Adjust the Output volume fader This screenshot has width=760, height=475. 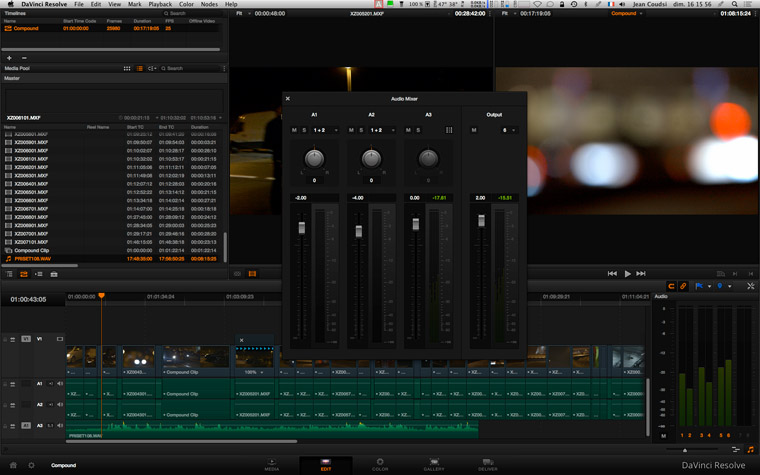pos(481,221)
